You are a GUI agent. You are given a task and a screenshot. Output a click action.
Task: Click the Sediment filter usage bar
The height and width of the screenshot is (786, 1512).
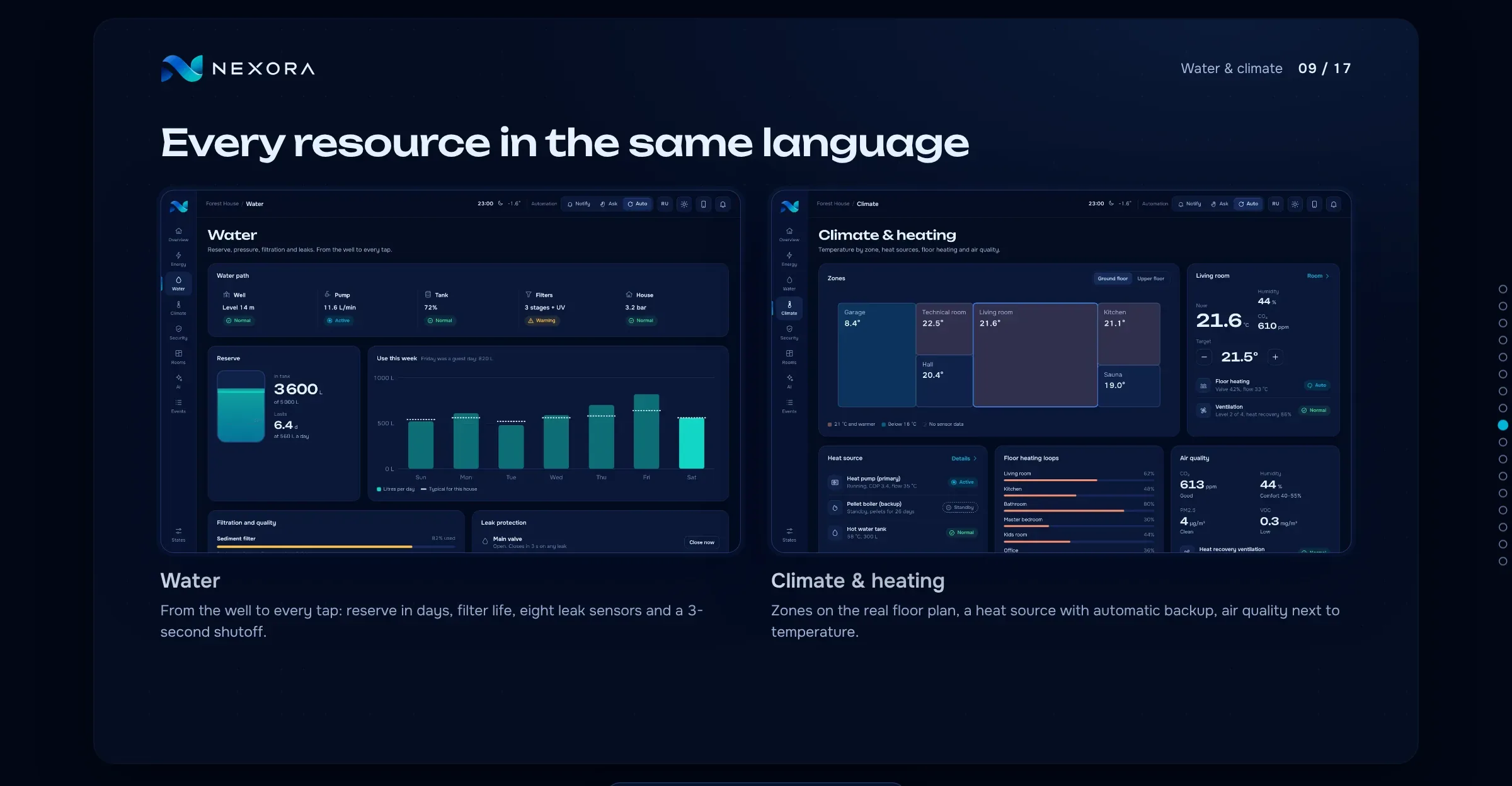pos(336,547)
